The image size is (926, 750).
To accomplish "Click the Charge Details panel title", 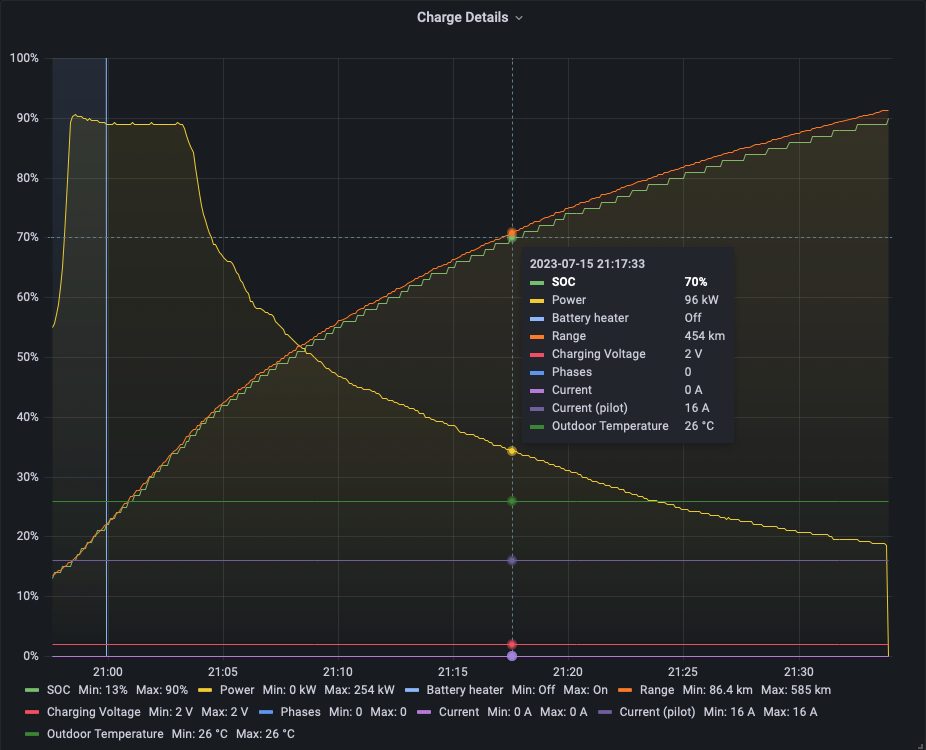I will (x=462, y=18).
